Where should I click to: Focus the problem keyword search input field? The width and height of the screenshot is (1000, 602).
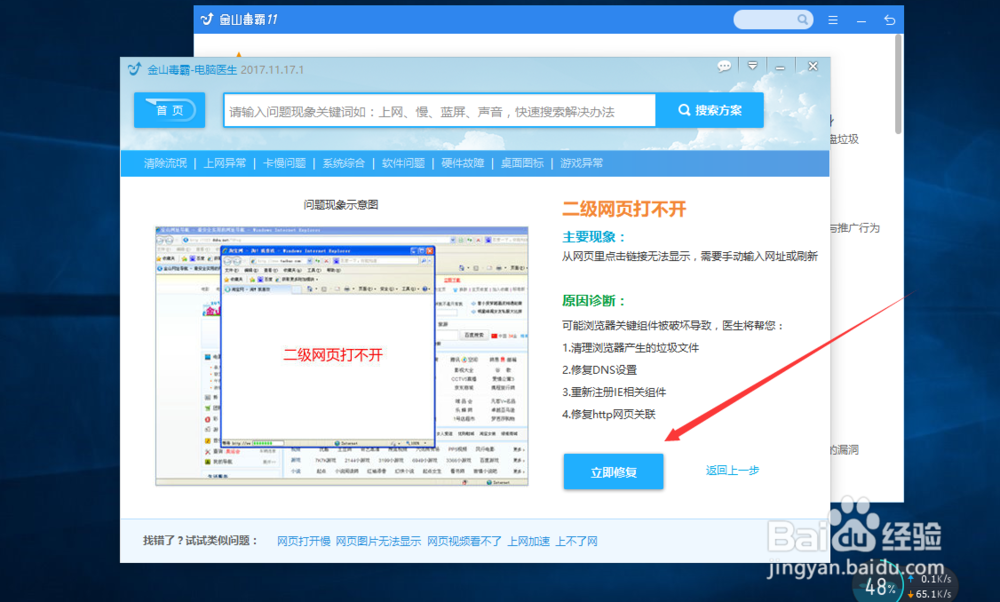point(439,111)
